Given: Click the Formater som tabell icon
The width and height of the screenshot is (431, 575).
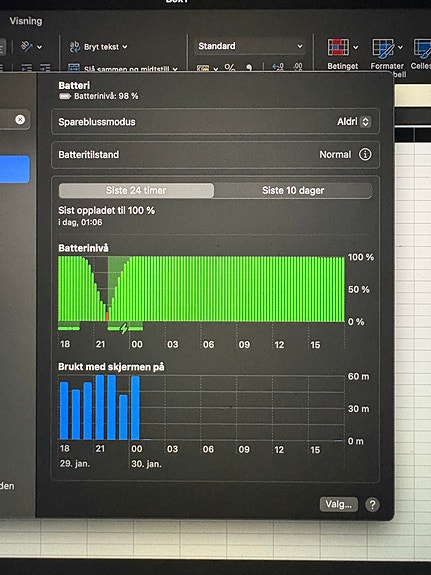Looking at the screenshot, I should coord(383,48).
